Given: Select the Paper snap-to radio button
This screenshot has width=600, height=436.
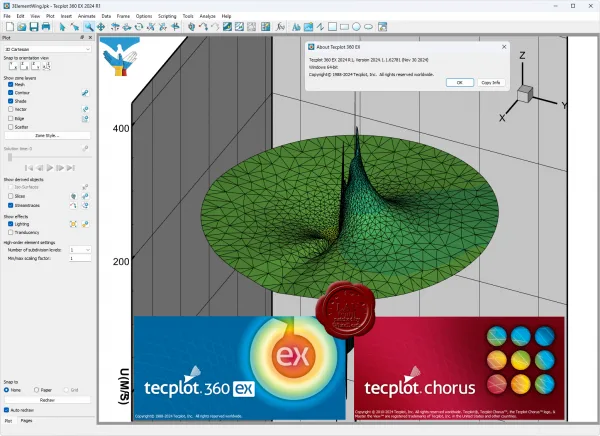Looking at the screenshot, I should 36,390.
